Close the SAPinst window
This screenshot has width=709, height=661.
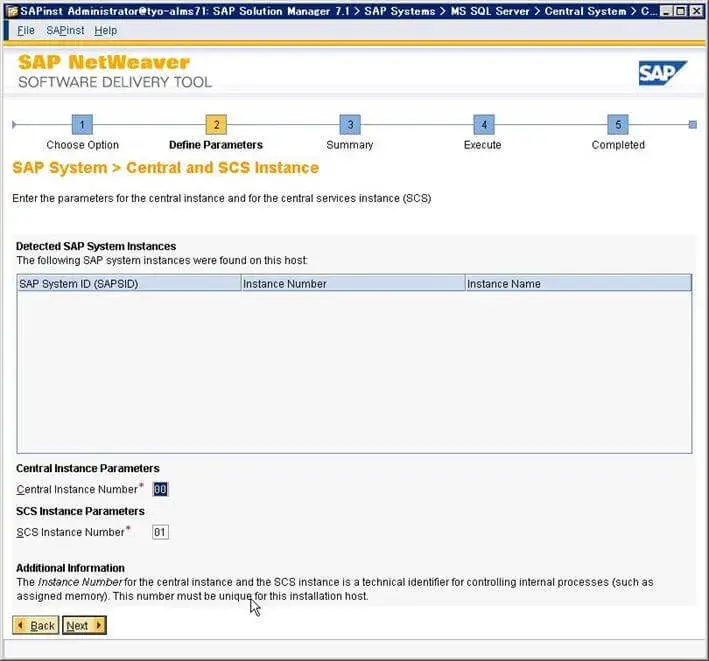point(696,11)
